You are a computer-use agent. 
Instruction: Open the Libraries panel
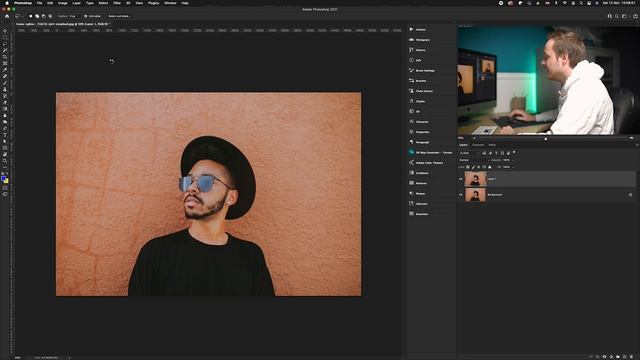point(418,203)
